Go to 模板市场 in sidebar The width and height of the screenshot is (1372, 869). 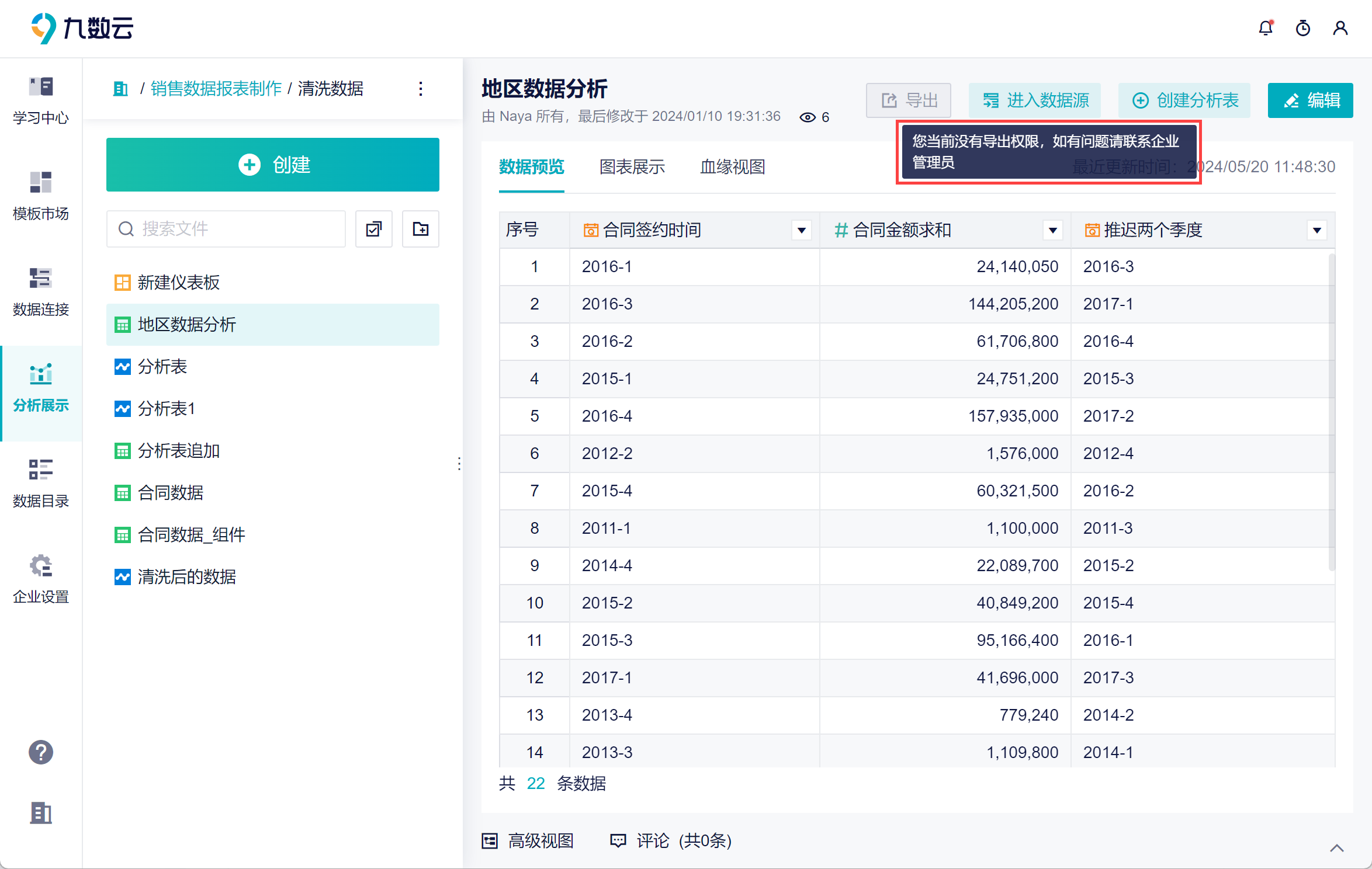point(41,196)
